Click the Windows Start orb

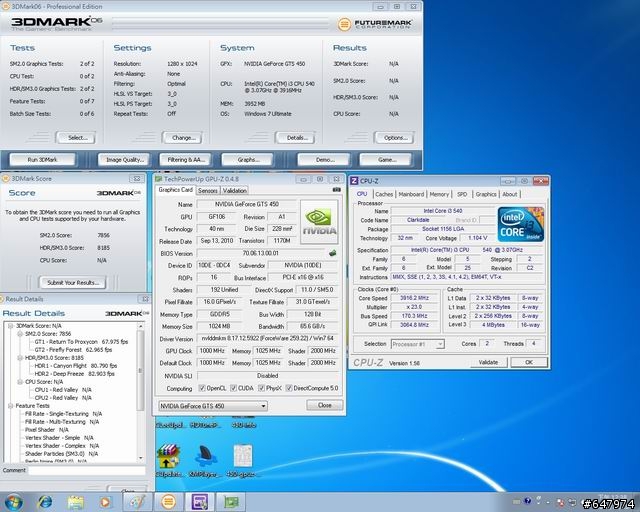[x=13, y=501]
